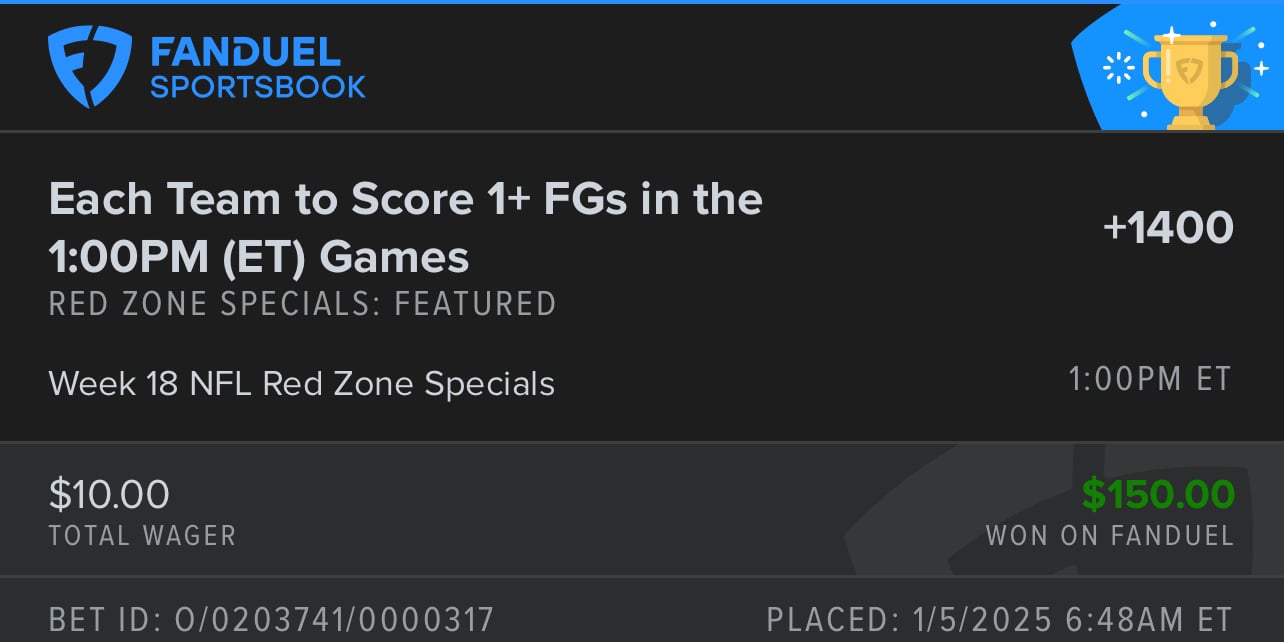Click the blue progress bar at top
Viewport: 1284px width, 642px height.
coord(642,2)
